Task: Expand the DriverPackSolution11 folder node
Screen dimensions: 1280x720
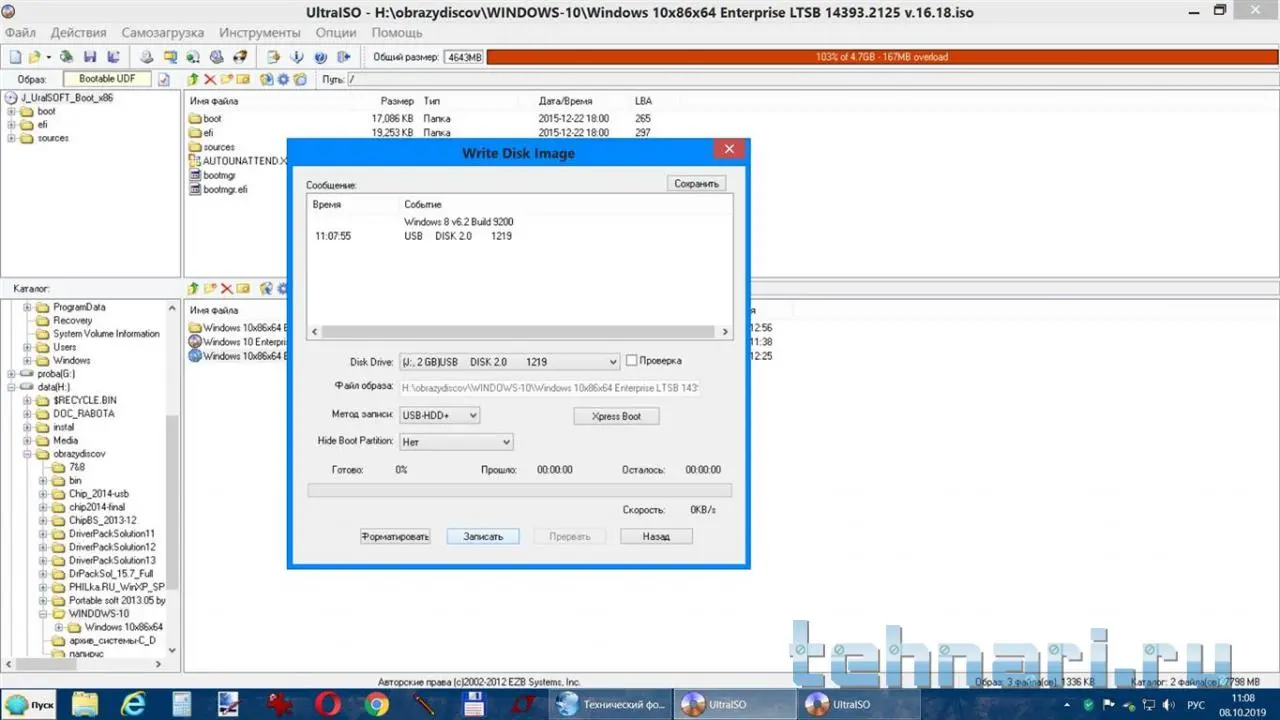Action: click(x=43, y=533)
